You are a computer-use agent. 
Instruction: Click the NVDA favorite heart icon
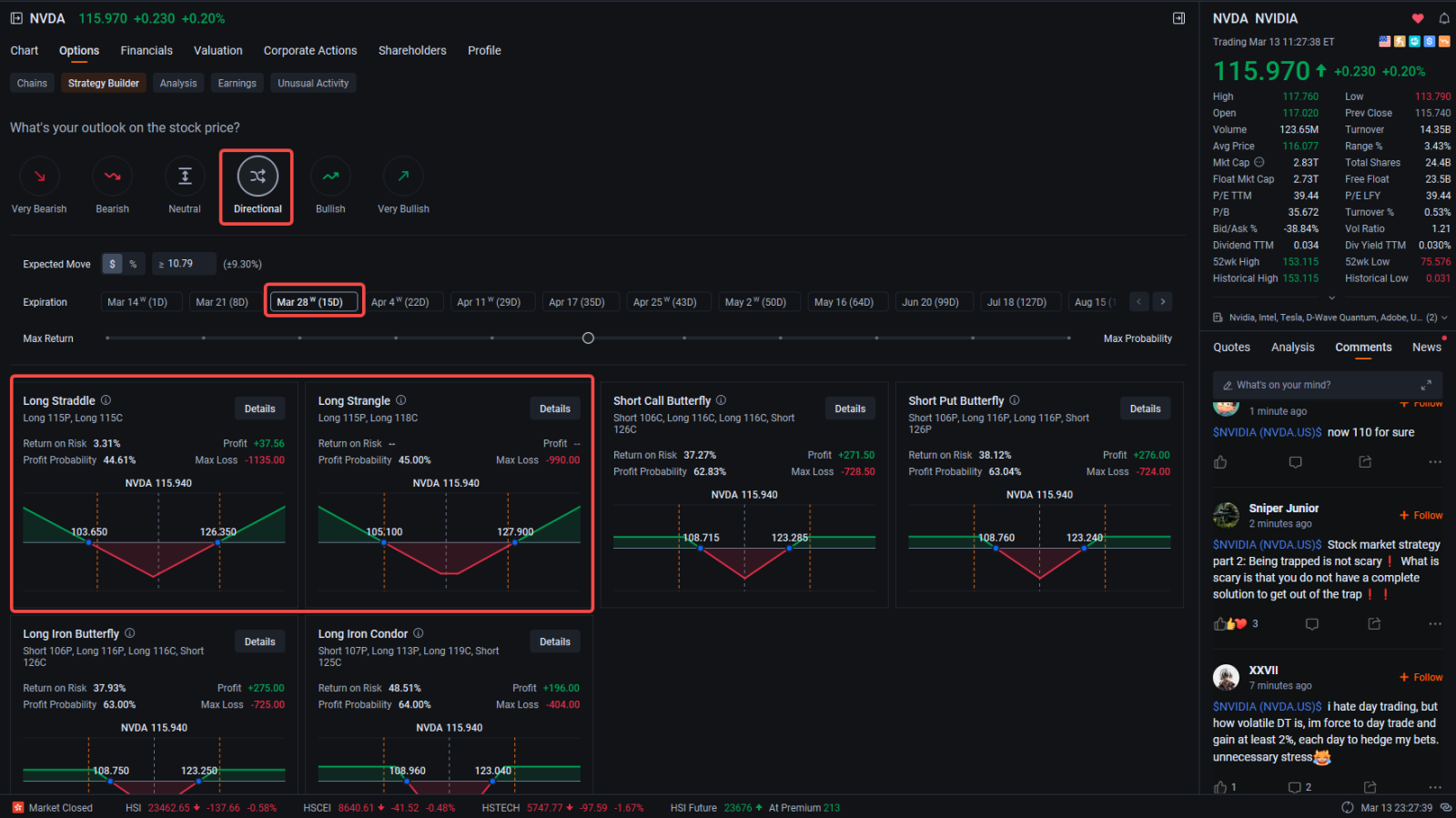[1418, 18]
